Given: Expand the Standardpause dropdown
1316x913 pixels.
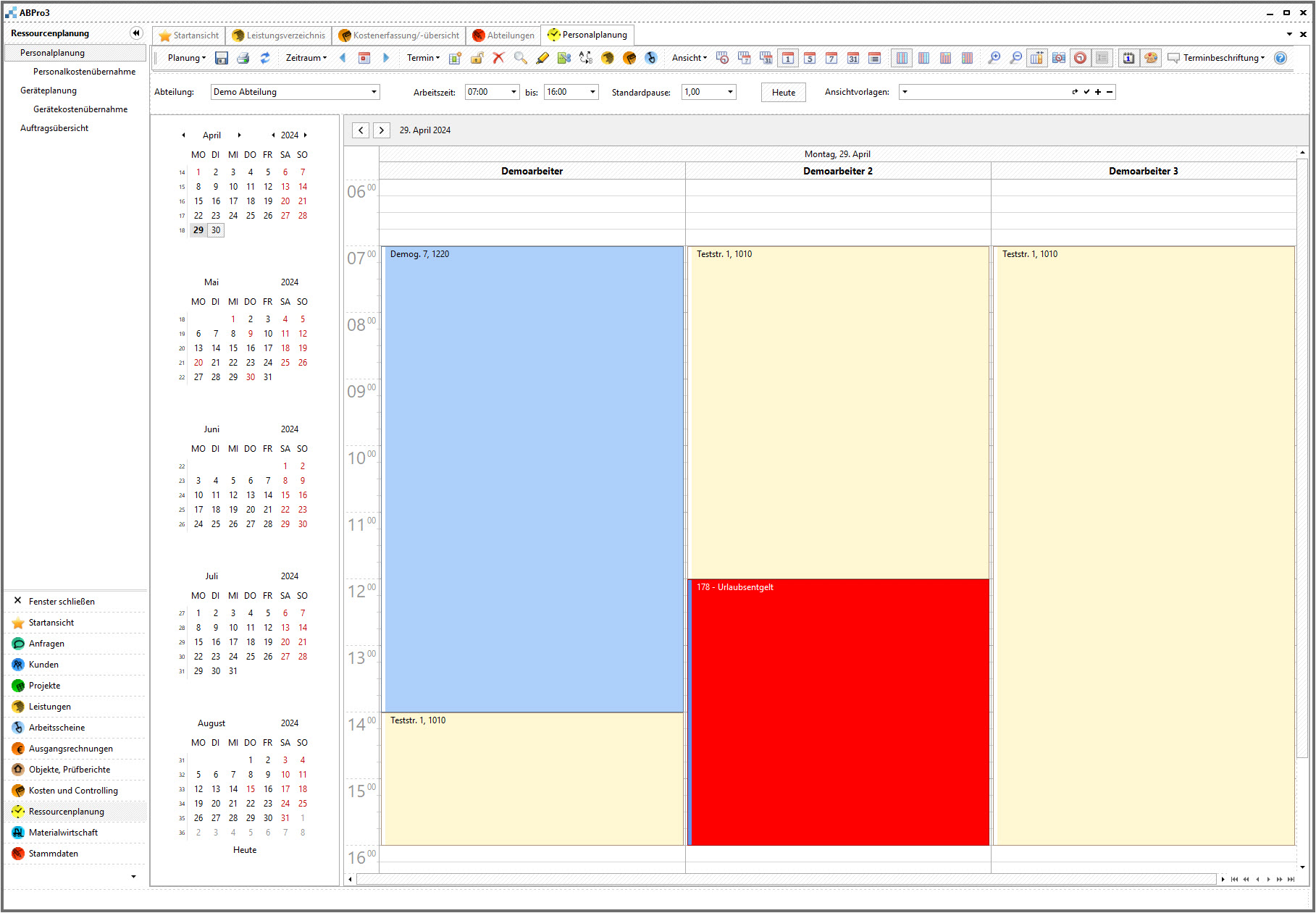Looking at the screenshot, I should (x=730, y=92).
